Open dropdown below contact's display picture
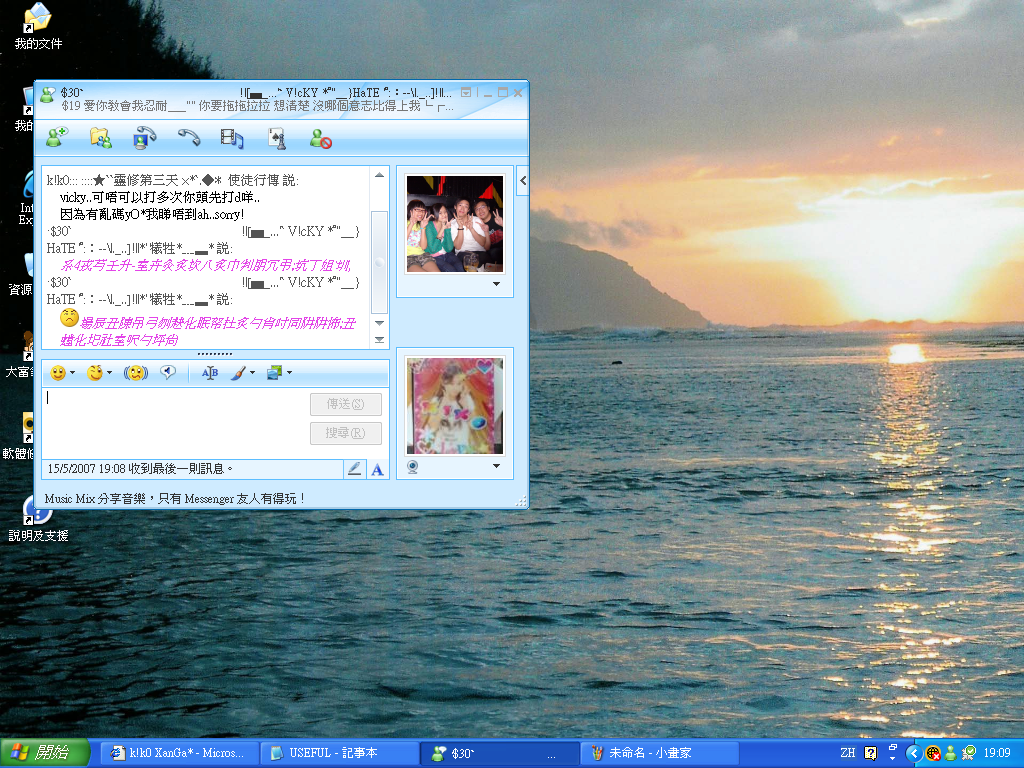 [496, 284]
